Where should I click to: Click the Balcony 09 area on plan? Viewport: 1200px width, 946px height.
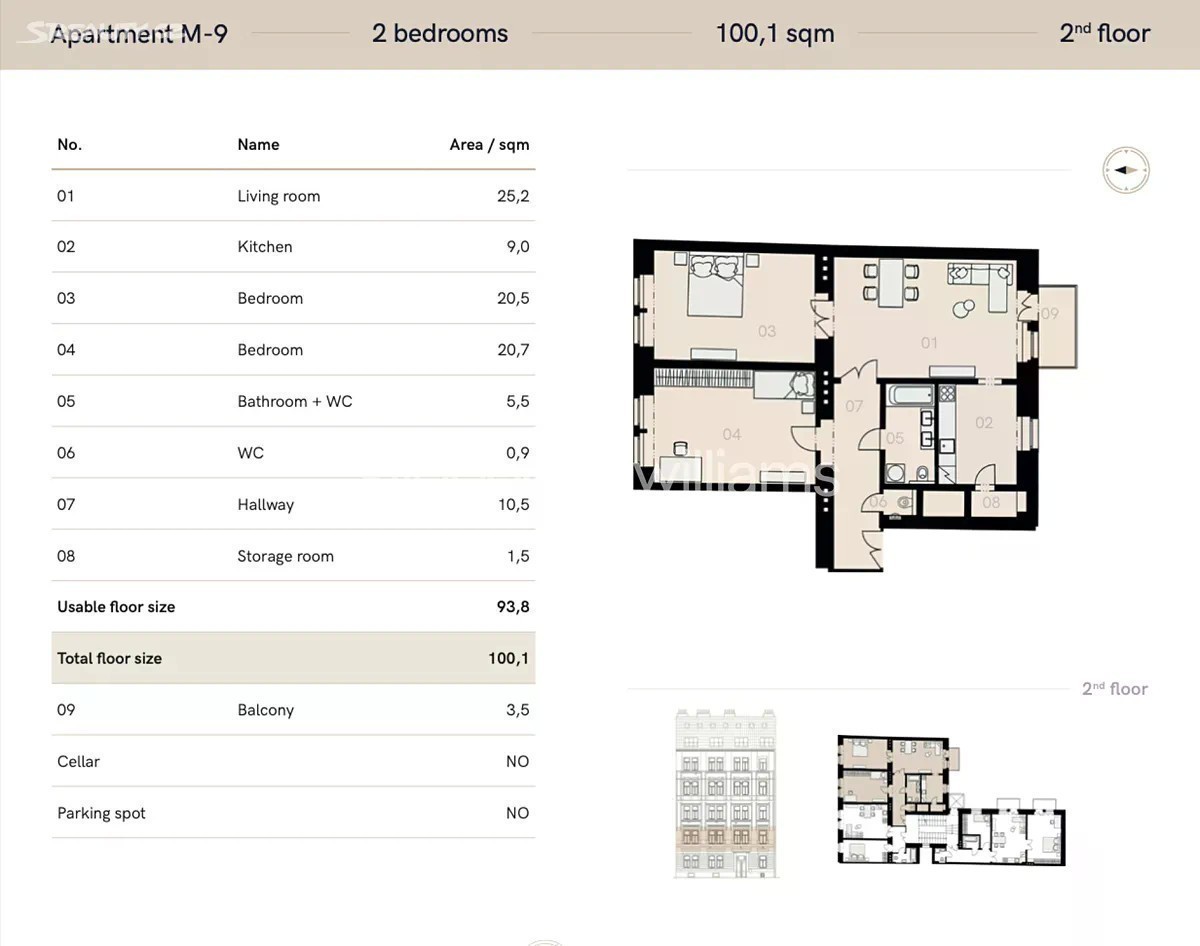(x=1057, y=326)
